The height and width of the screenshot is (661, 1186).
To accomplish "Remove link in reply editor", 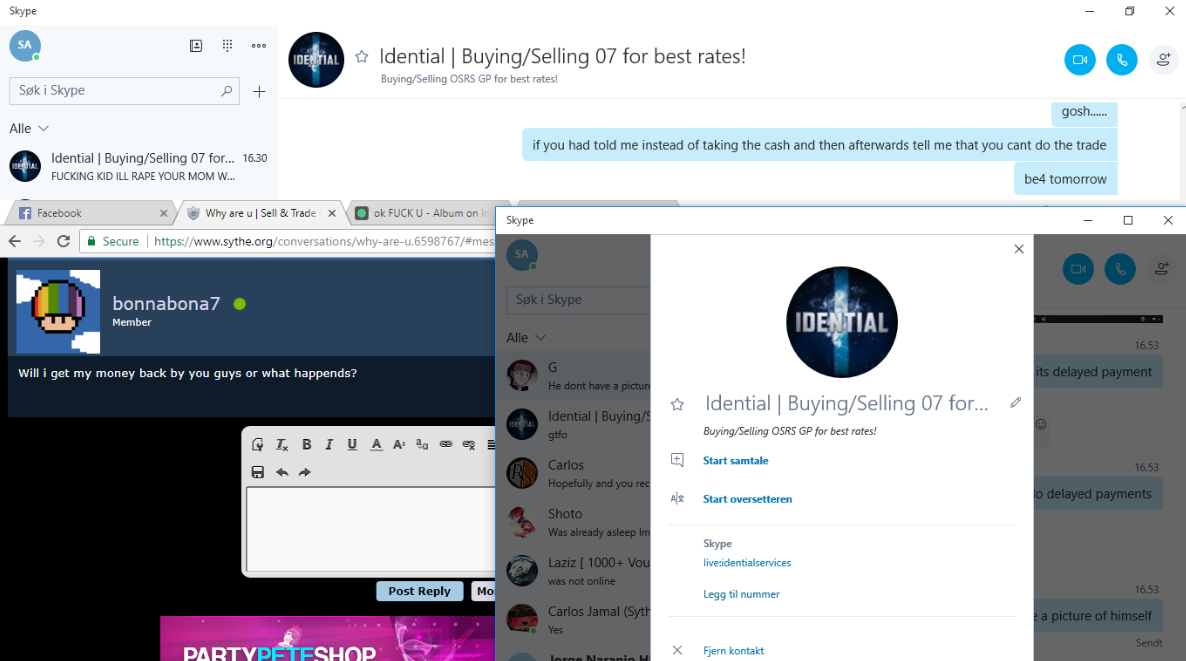I will point(469,445).
